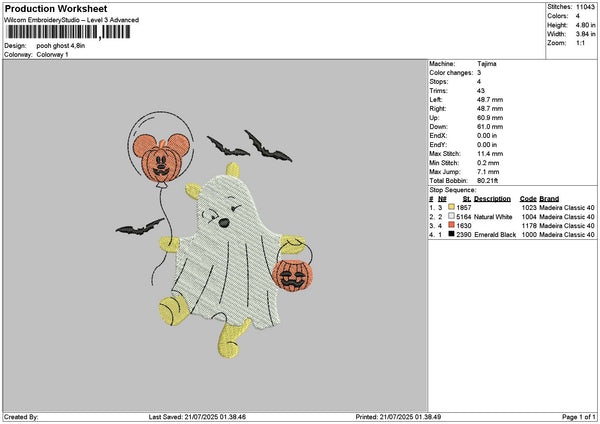This screenshot has width=600, height=424.
Task: Click the Trims value 43
Action: (481, 91)
